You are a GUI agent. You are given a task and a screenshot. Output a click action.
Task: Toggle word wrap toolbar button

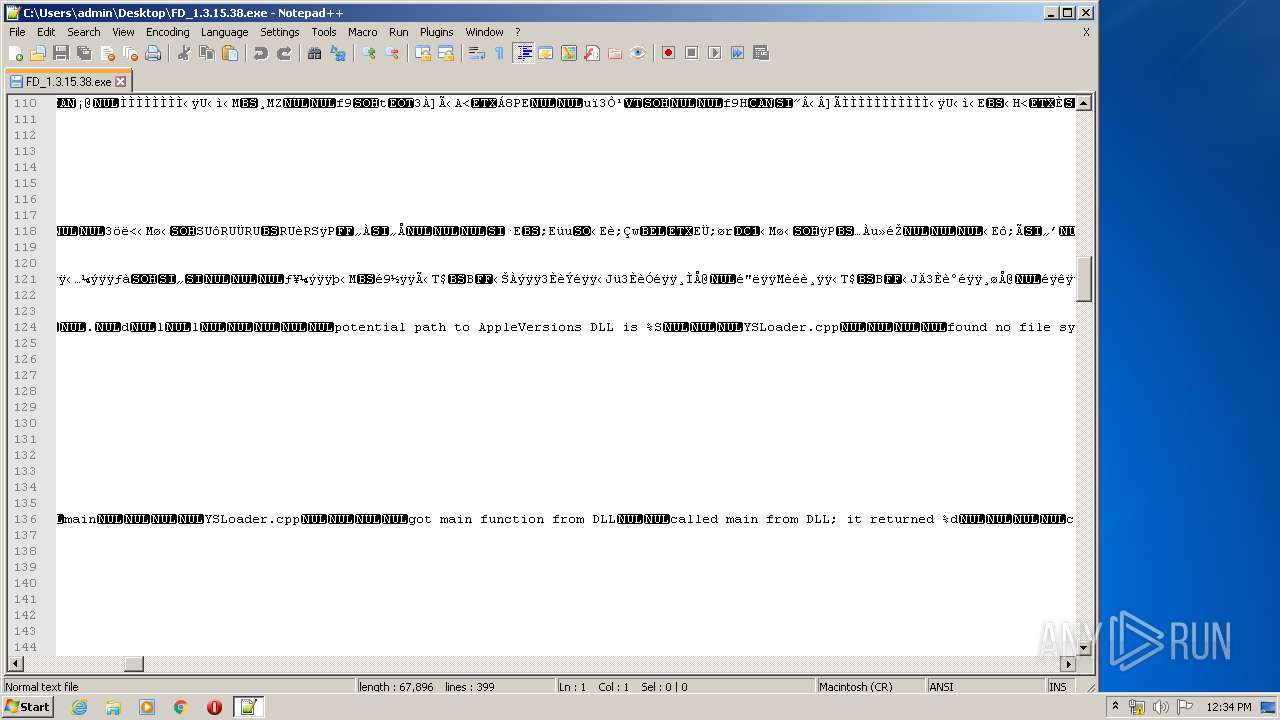pos(477,53)
